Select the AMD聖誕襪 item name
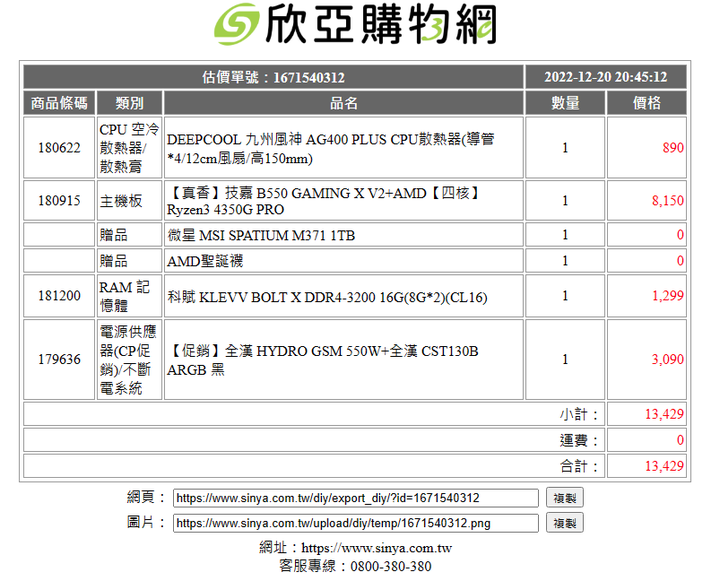 point(205,261)
